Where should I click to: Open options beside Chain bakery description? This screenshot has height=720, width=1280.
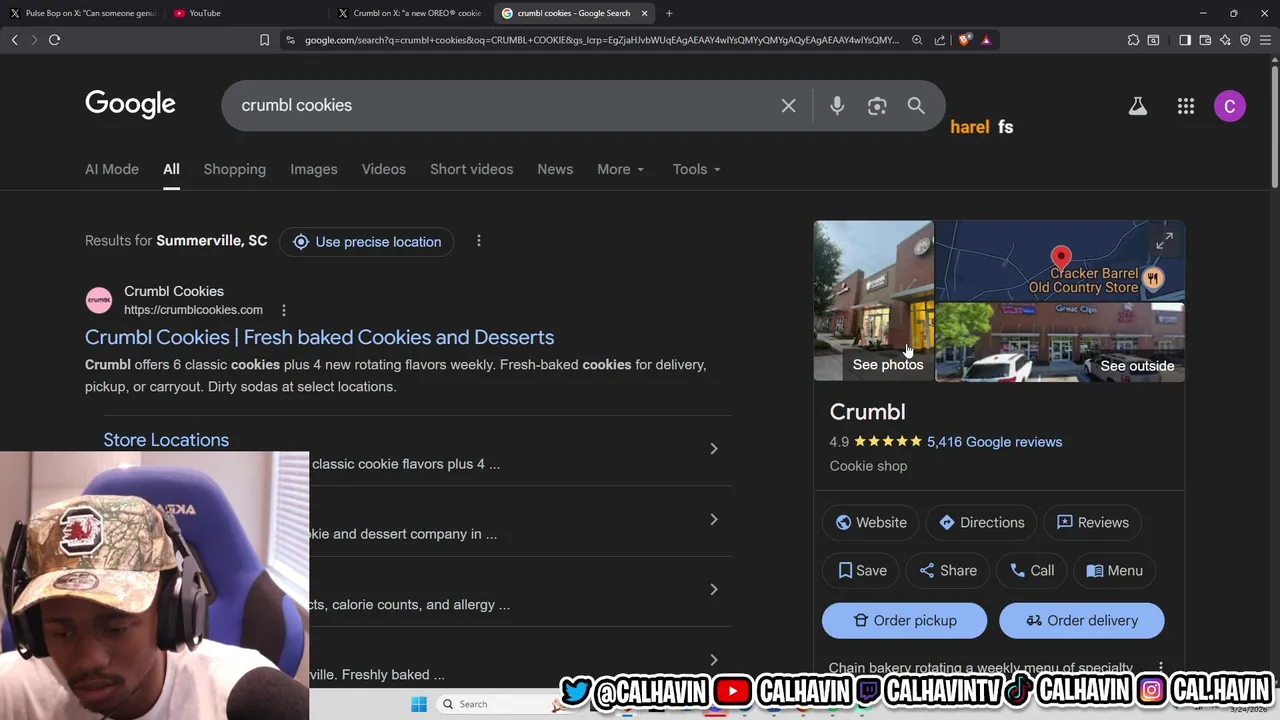(x=1161, y=667)
